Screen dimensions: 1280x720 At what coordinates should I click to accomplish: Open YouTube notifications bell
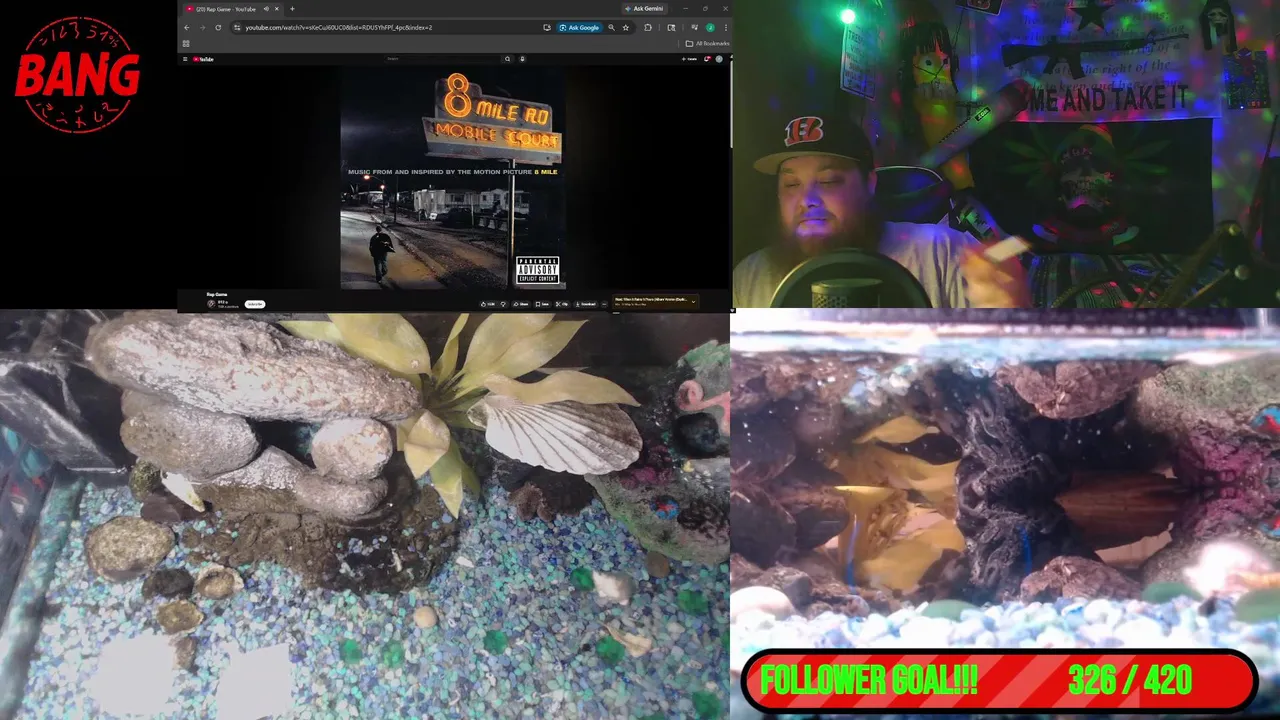(707, 59)
